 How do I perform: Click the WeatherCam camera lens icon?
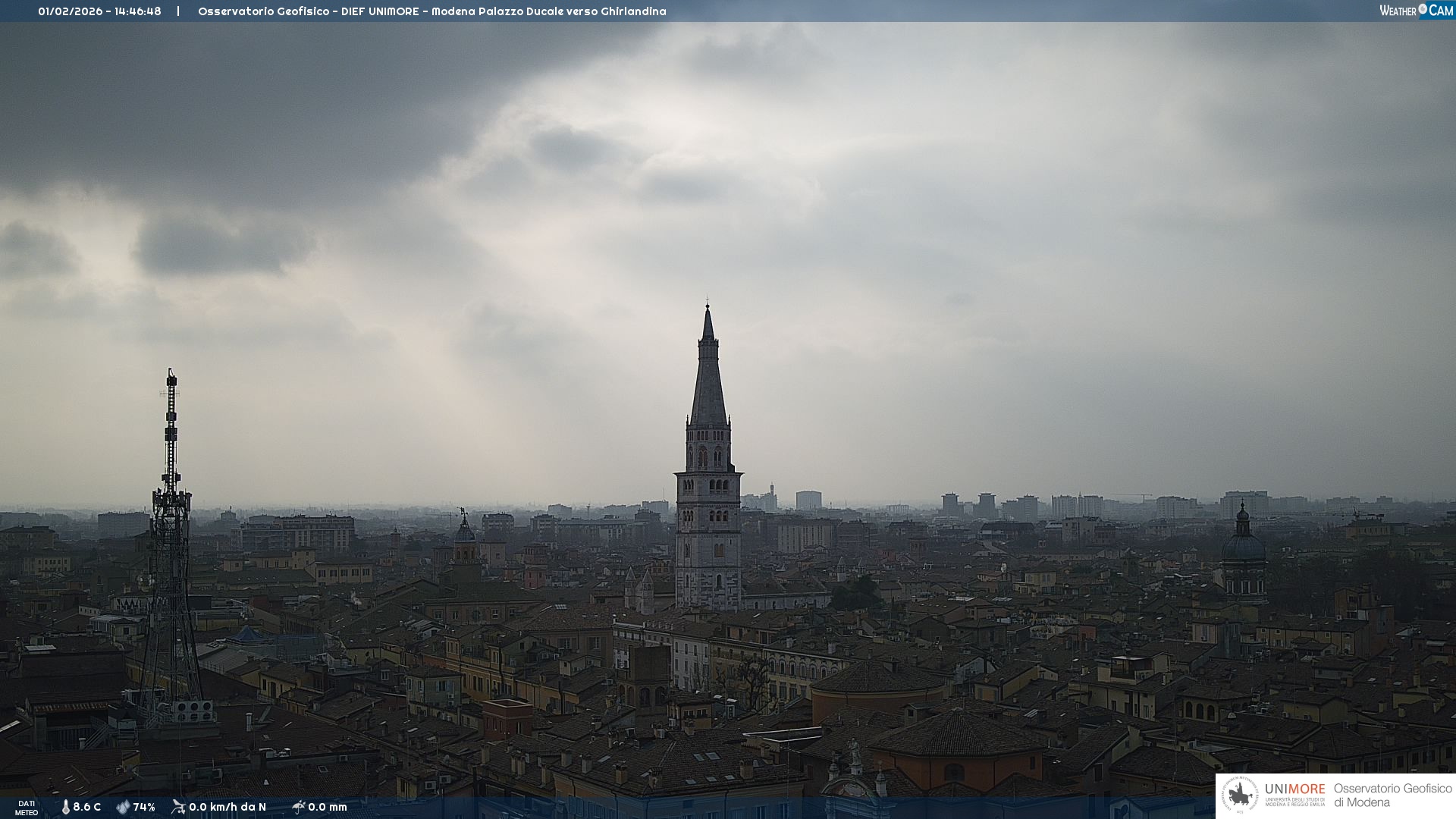tap(1423, 9)
